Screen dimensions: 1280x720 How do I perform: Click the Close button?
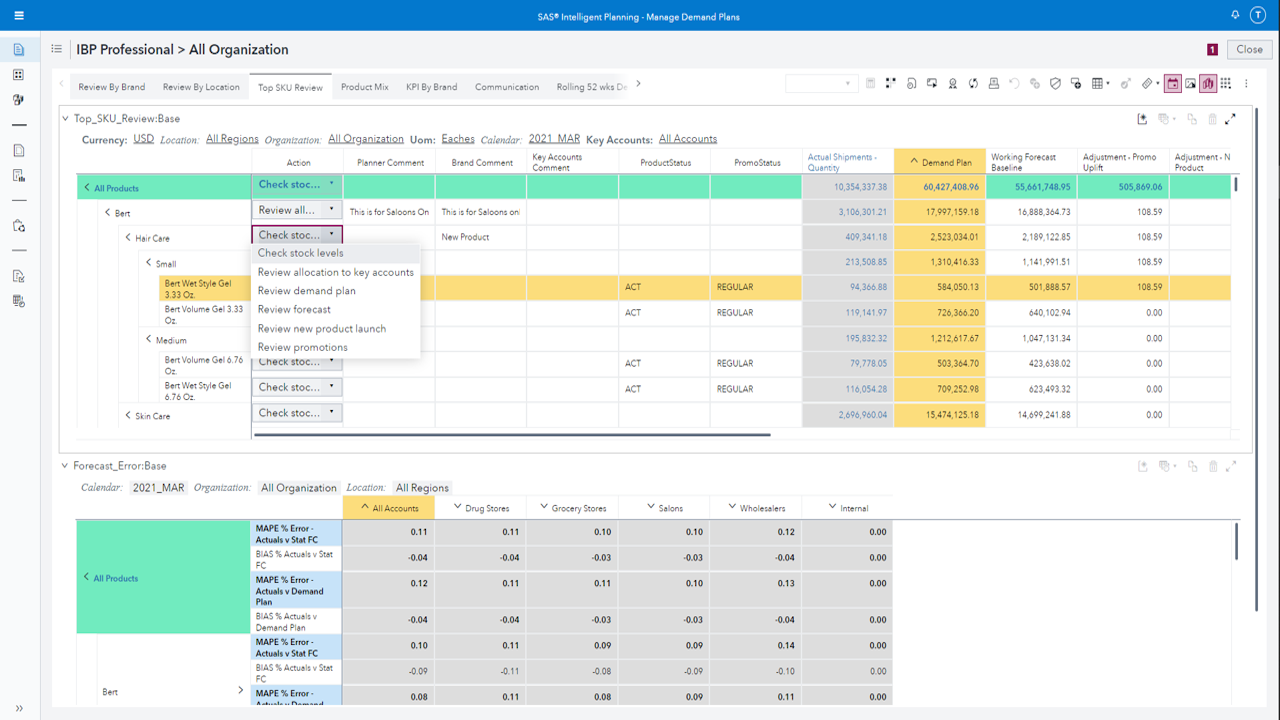pos(1249,49)
